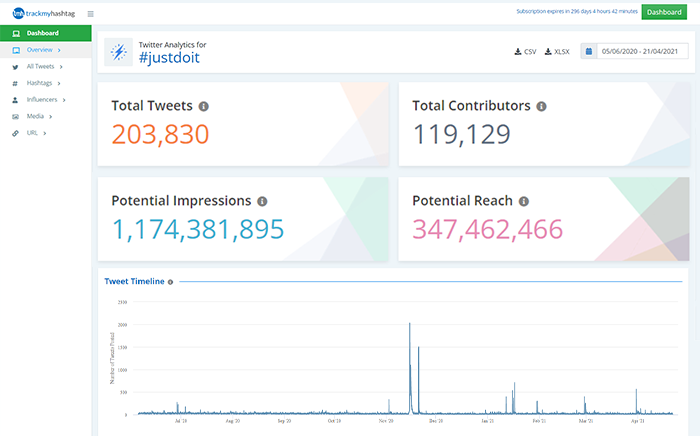This screenshot has width=700, height=436.
Task: Click the Twitter Analytics for label
Action: click(x=172, y=45)
